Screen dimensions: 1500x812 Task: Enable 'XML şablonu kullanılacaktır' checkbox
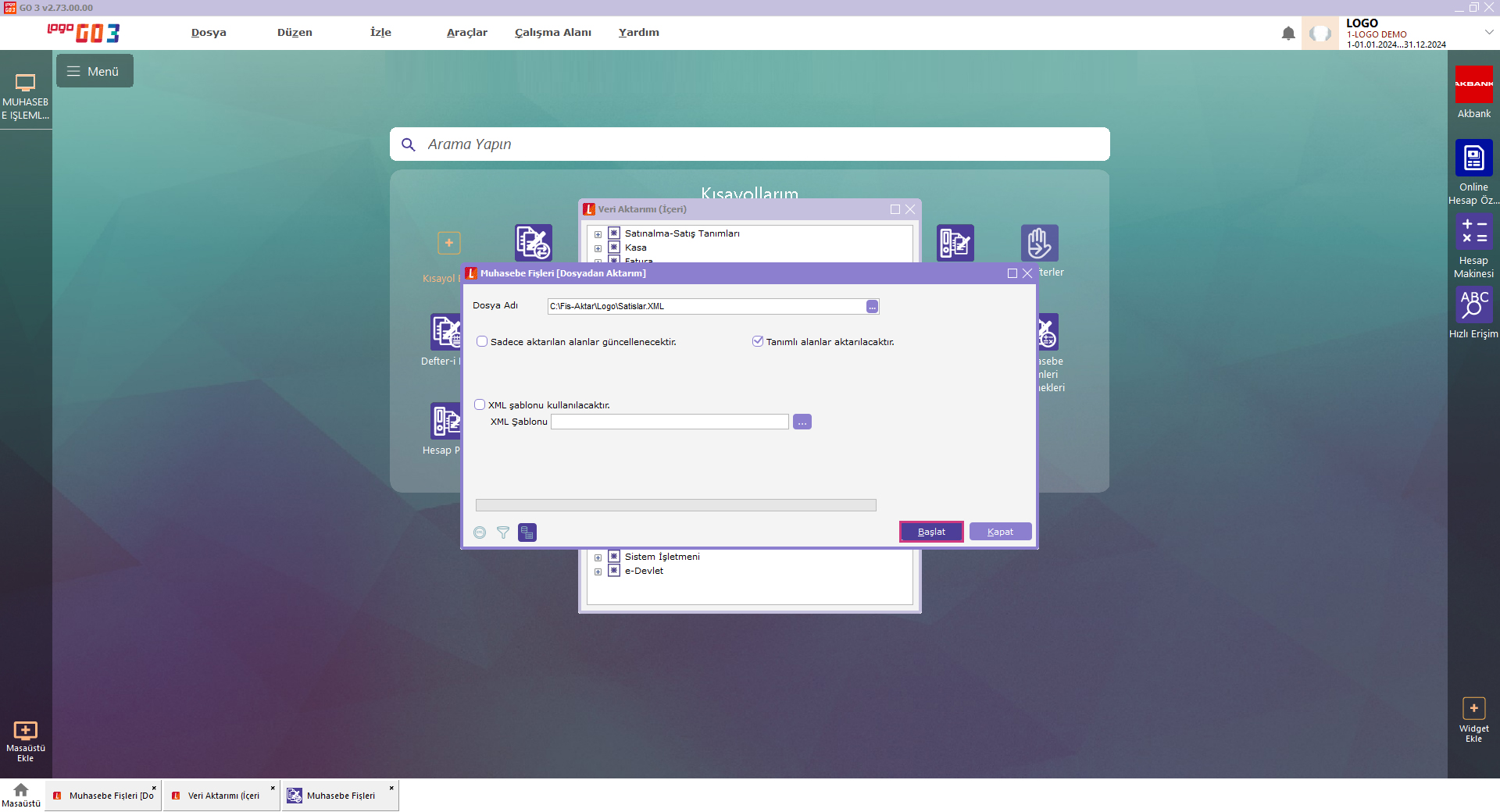tap(480, 404)
